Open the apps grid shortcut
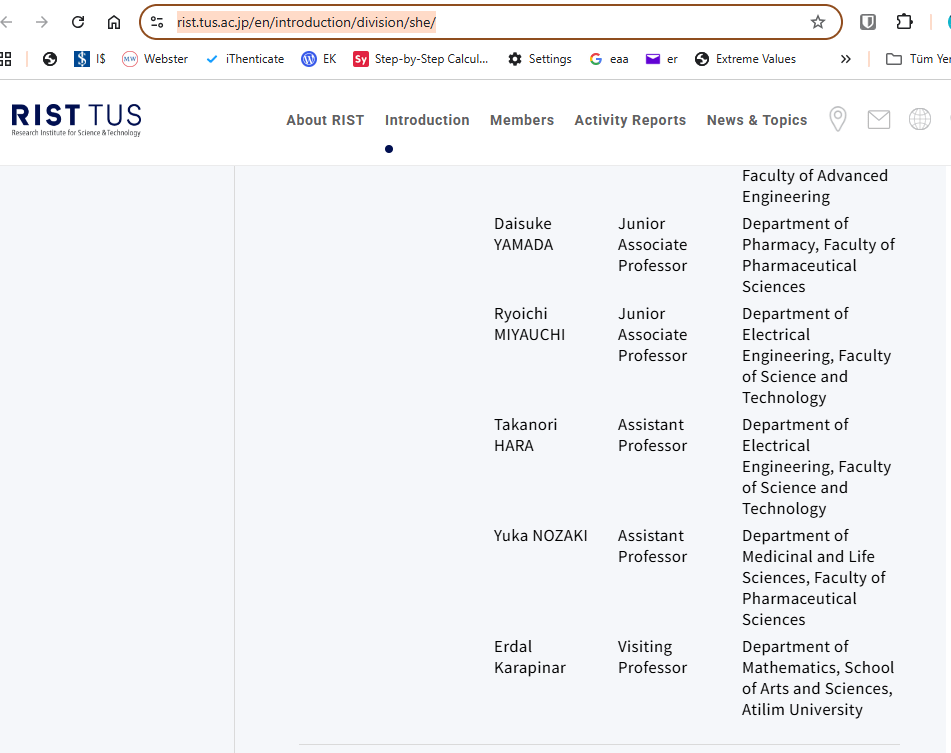This screenshot has width=951, height=753. [x=6, y=59]
